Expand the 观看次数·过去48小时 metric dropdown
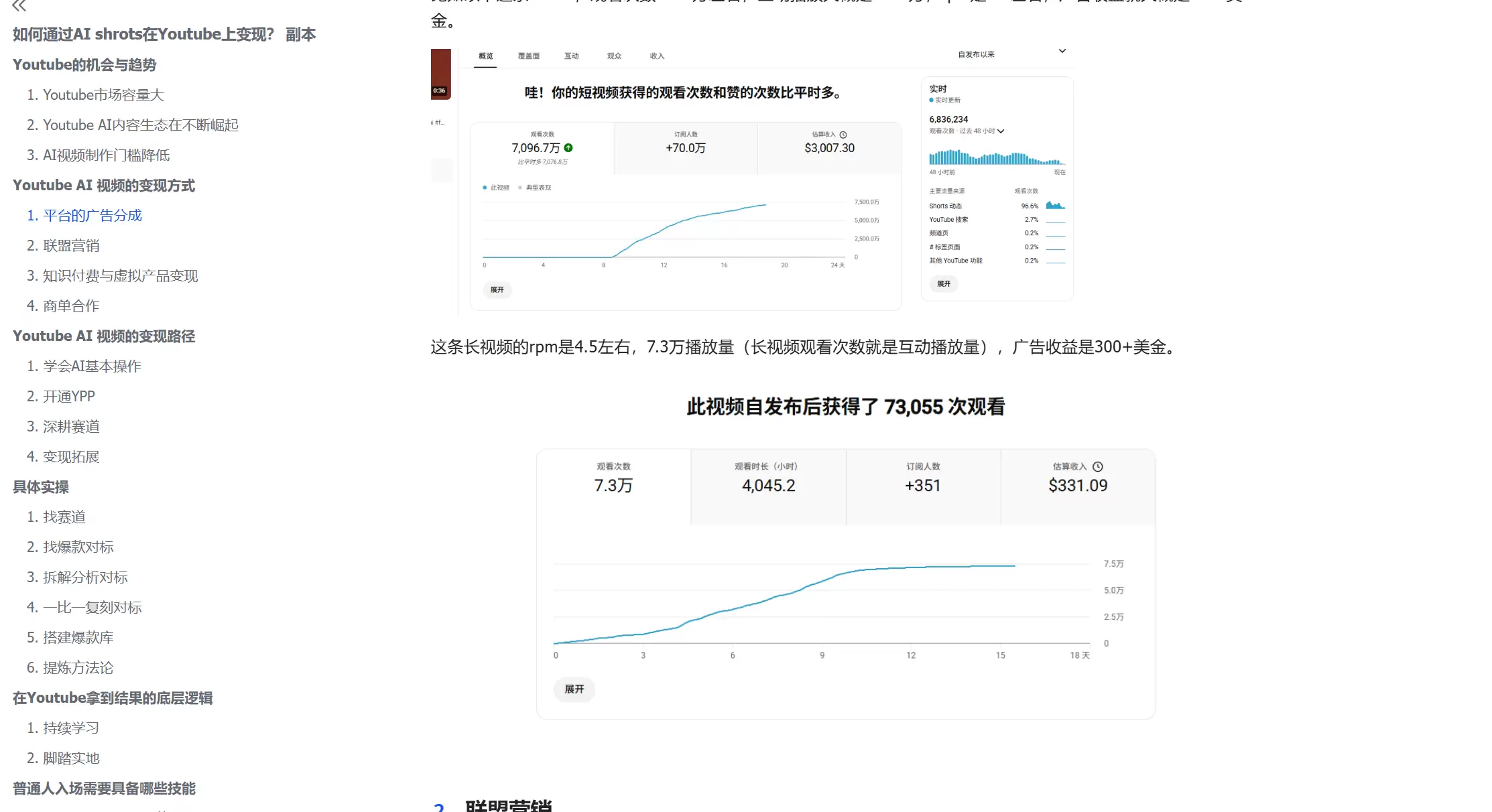 click(x=1001, y=131)
